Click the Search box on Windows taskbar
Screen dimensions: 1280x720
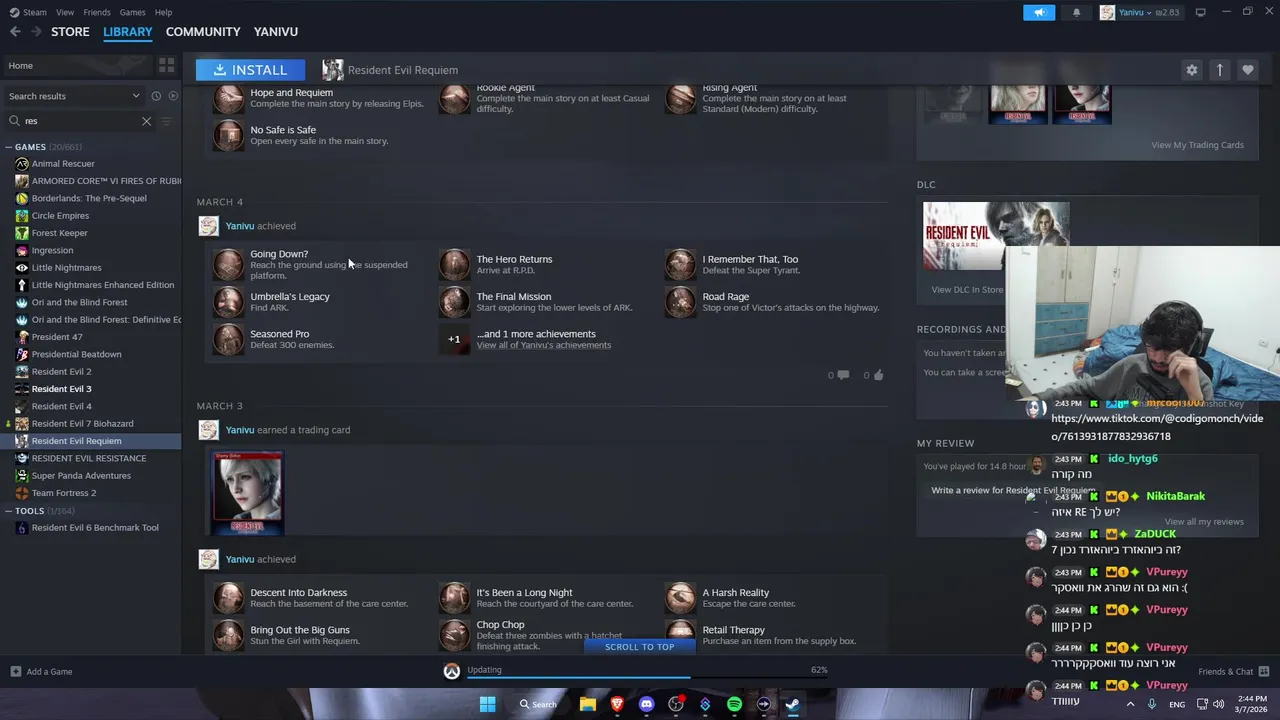(x=537, y=704)
